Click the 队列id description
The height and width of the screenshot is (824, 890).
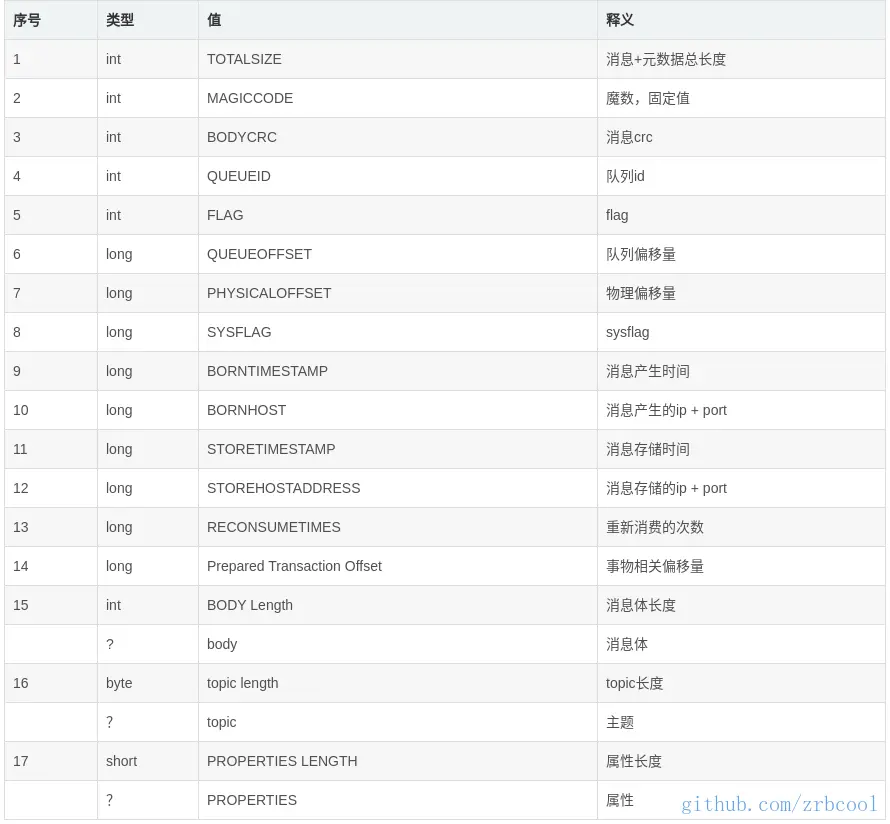(x=625, y=176)
